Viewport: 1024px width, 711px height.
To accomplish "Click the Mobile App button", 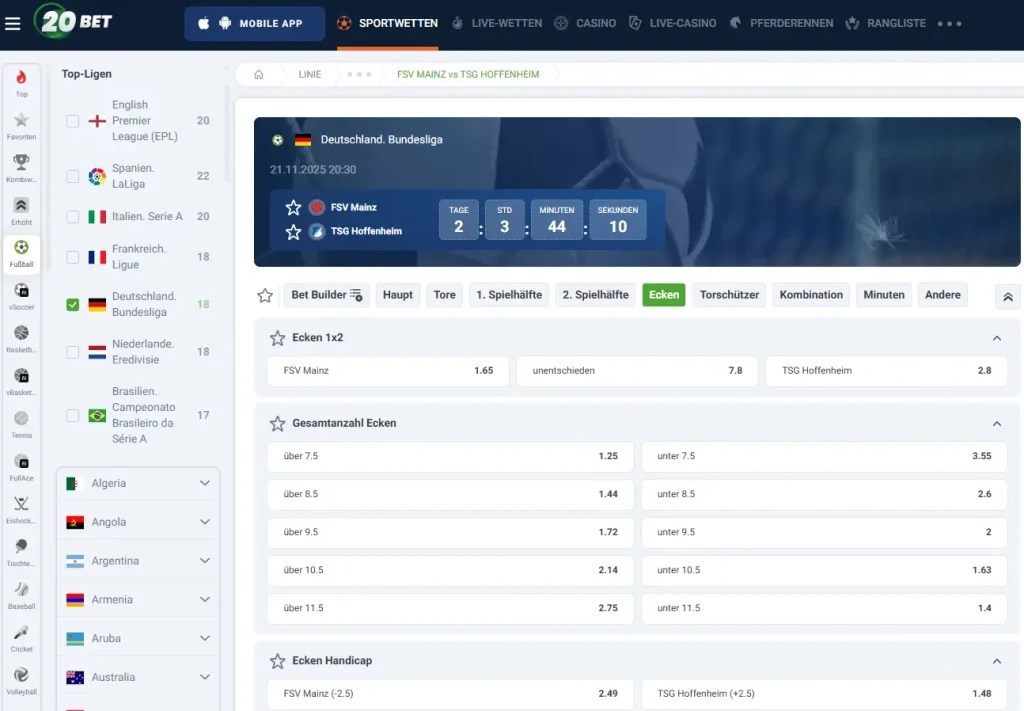I will click(x=254, y=24).
